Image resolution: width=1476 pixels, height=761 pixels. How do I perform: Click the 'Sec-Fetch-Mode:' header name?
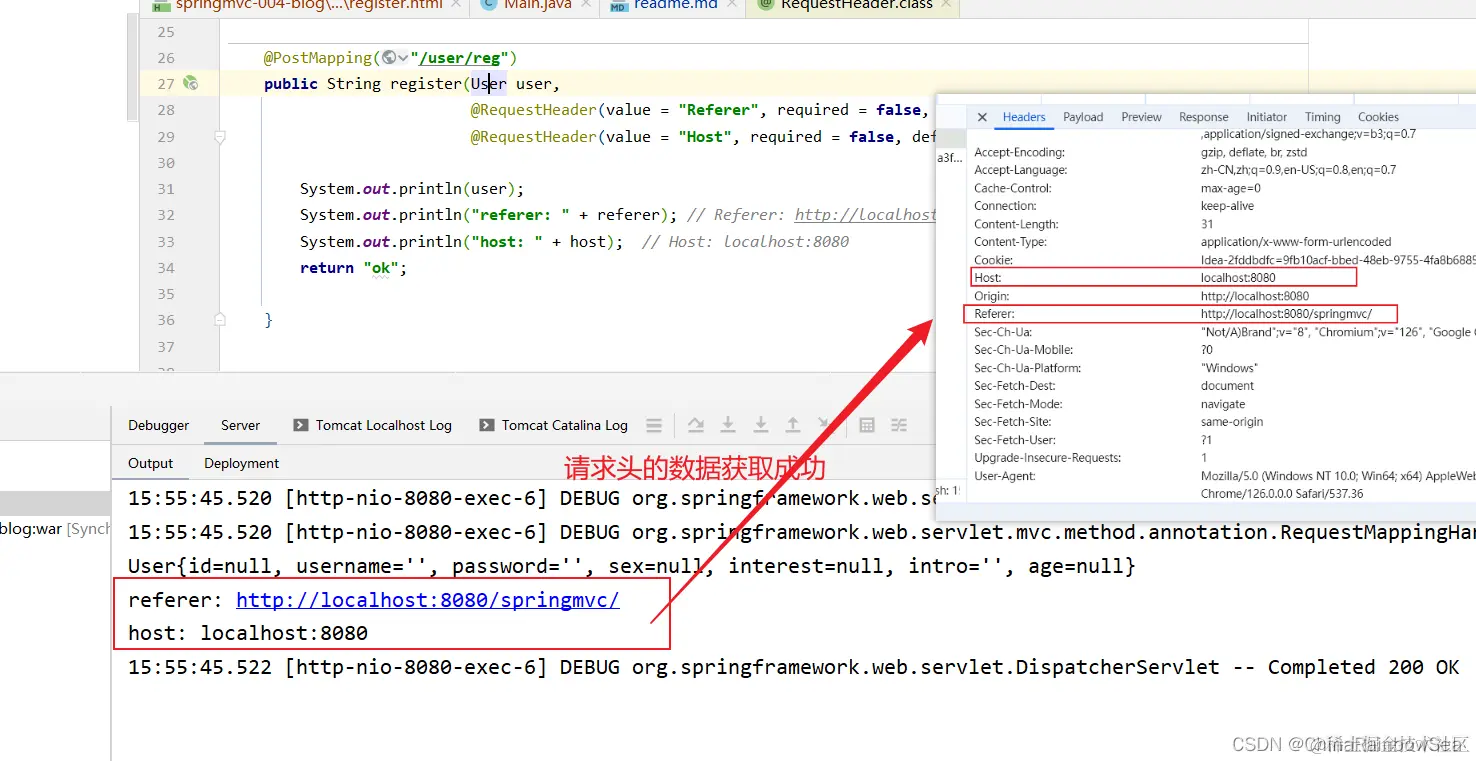click(1020, 404)
